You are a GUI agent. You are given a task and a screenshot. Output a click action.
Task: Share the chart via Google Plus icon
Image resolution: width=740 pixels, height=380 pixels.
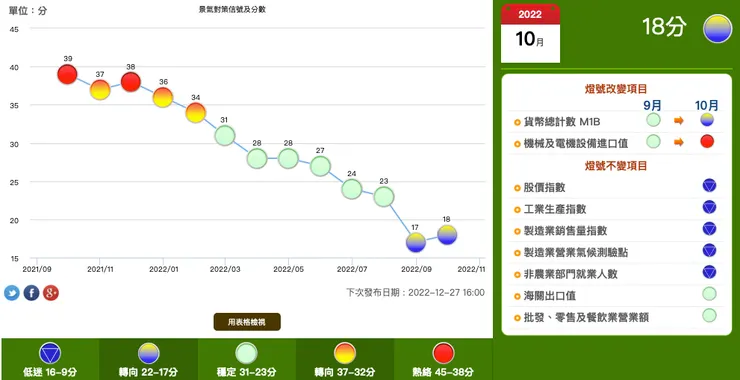point(50,293)
